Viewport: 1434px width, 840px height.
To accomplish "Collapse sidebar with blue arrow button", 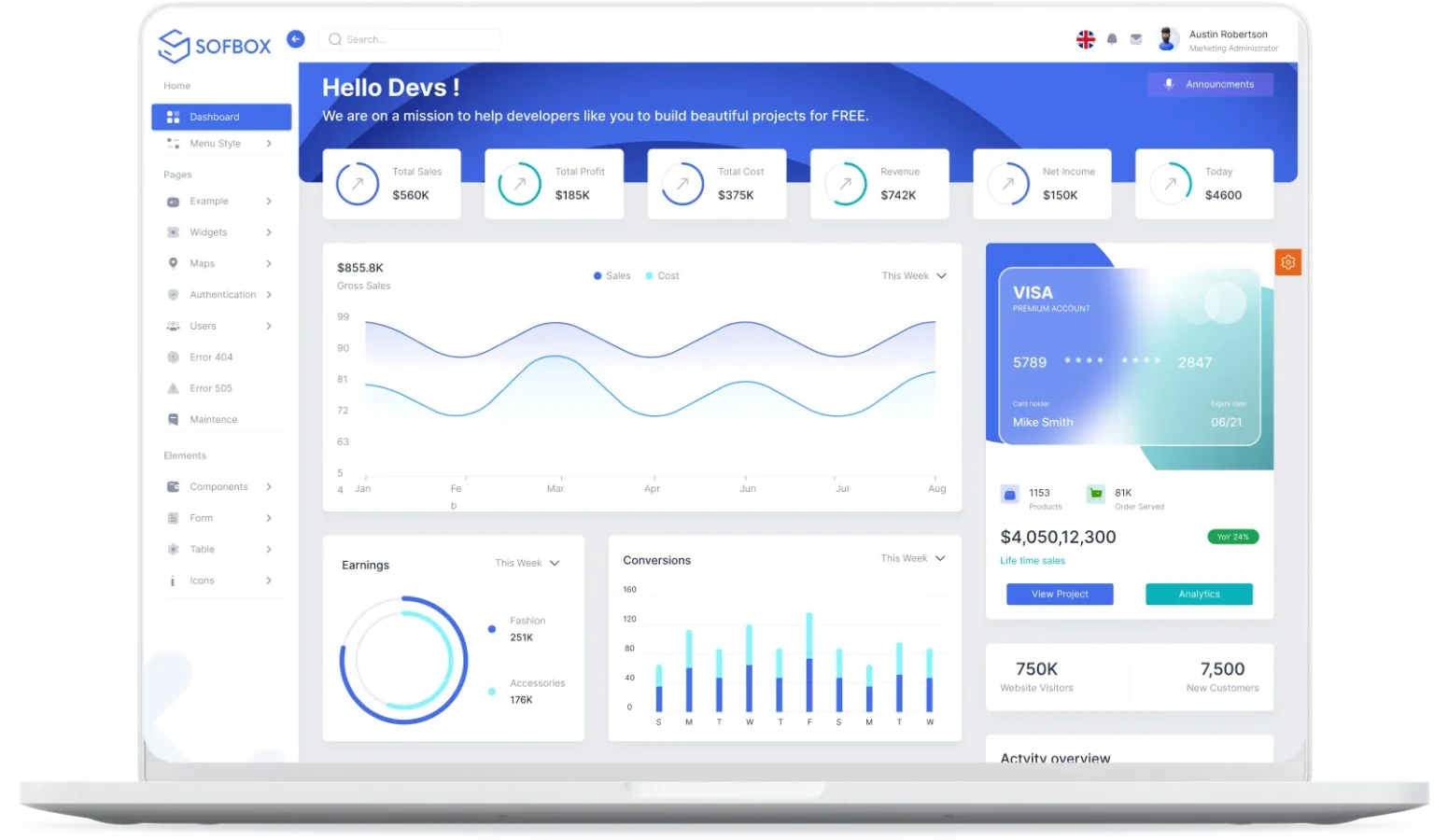I will [295, 39].
